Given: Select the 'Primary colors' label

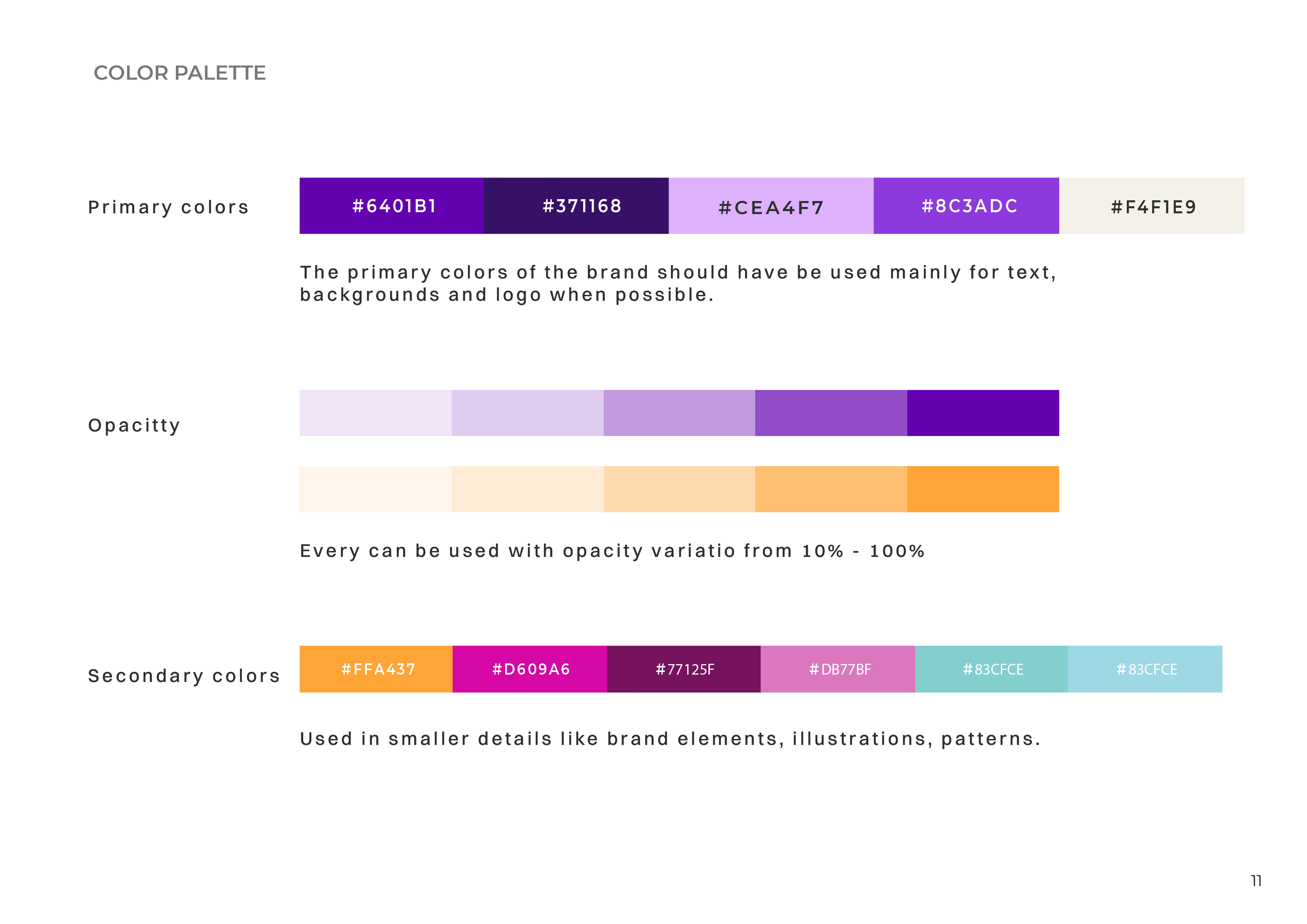Looking at the screenshot, I should click(168, 208).
